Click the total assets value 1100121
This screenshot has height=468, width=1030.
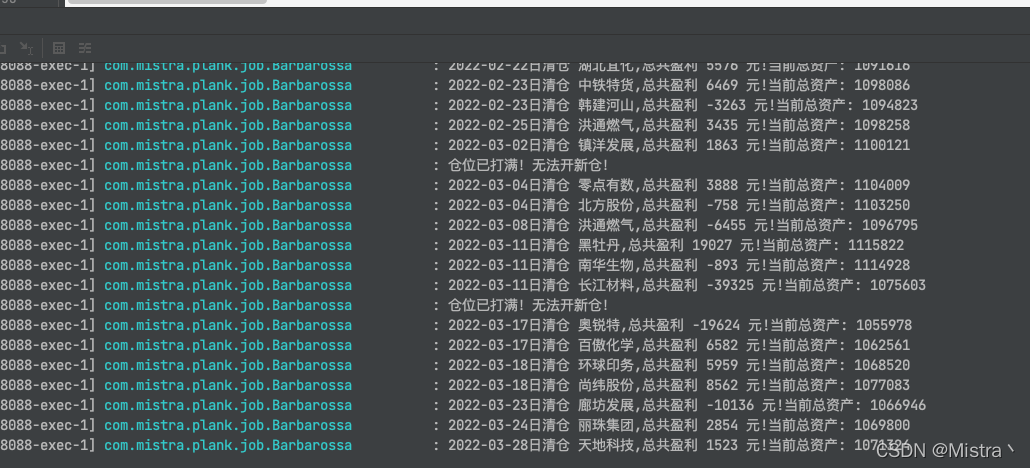tap(882, 145)
